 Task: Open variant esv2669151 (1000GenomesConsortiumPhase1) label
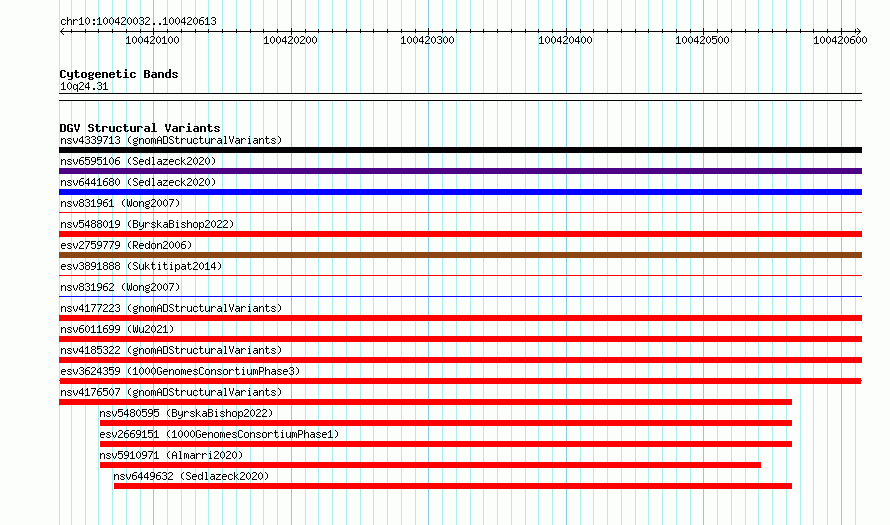pos(219,434)
